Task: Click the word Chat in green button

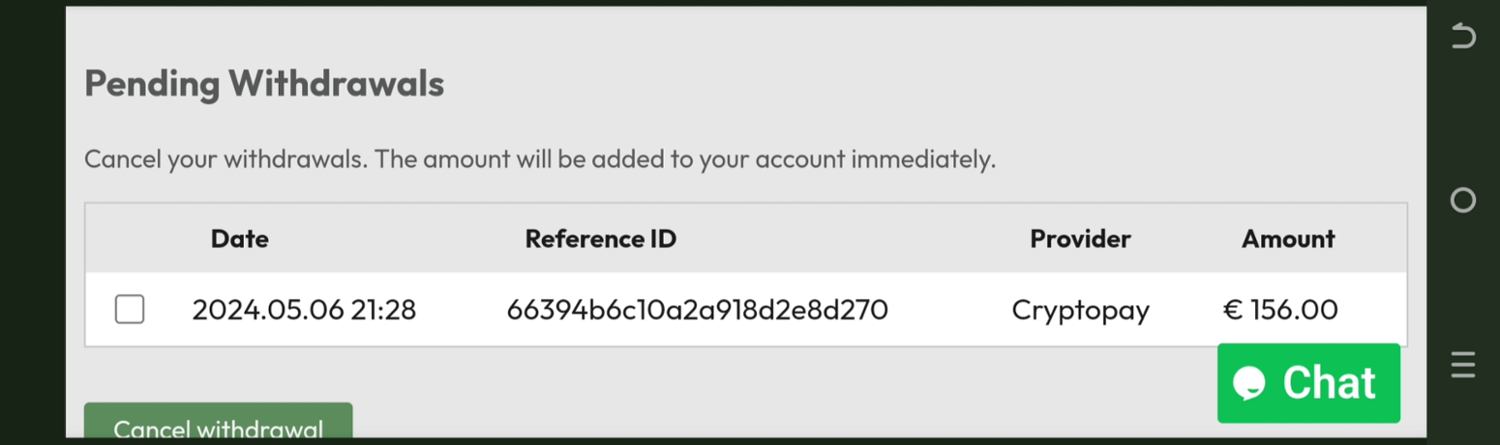Action: (1329, 383)
